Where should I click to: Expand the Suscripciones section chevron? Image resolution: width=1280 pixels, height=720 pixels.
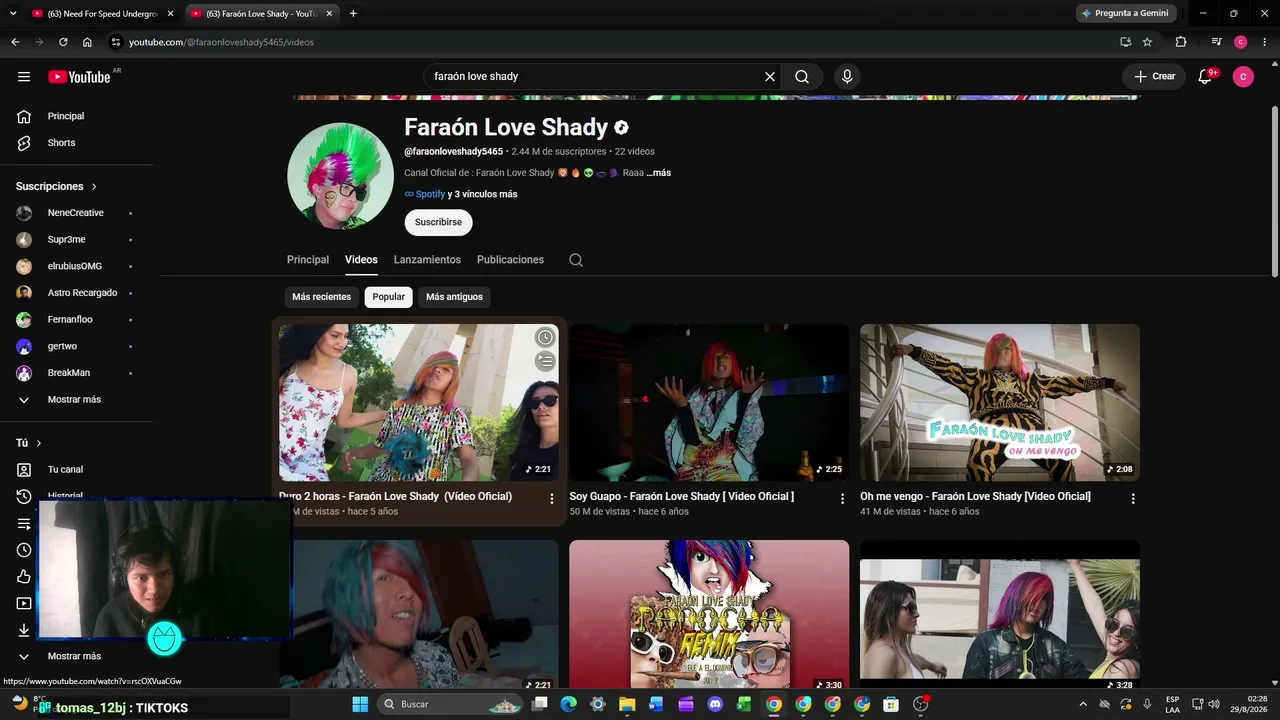coord(95,187)
